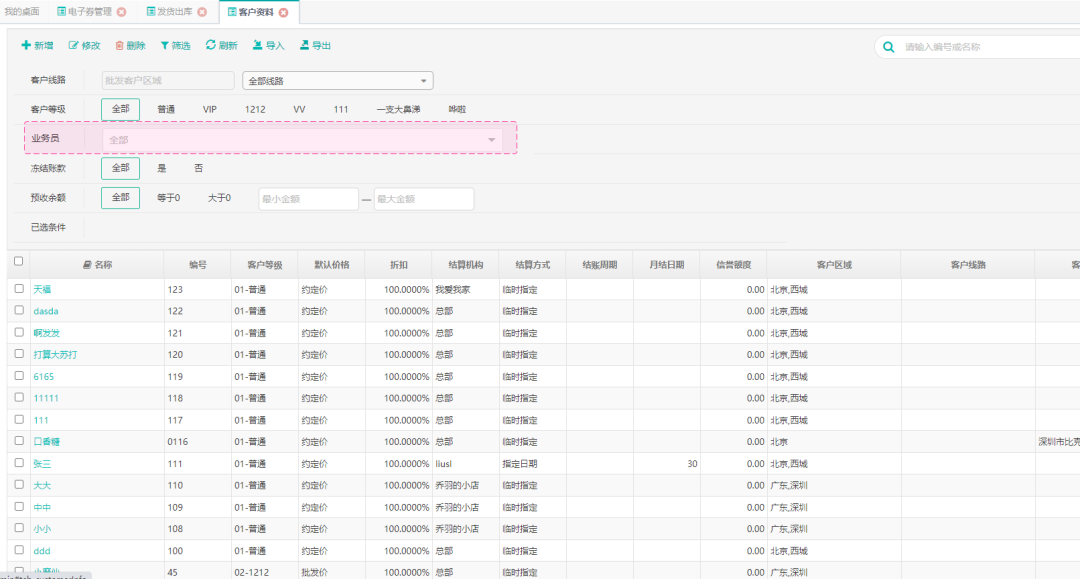This screenshot has height=579, width=1080.
Task: Click the 修改 edit icon in toolbar
Action: point(73,46)
